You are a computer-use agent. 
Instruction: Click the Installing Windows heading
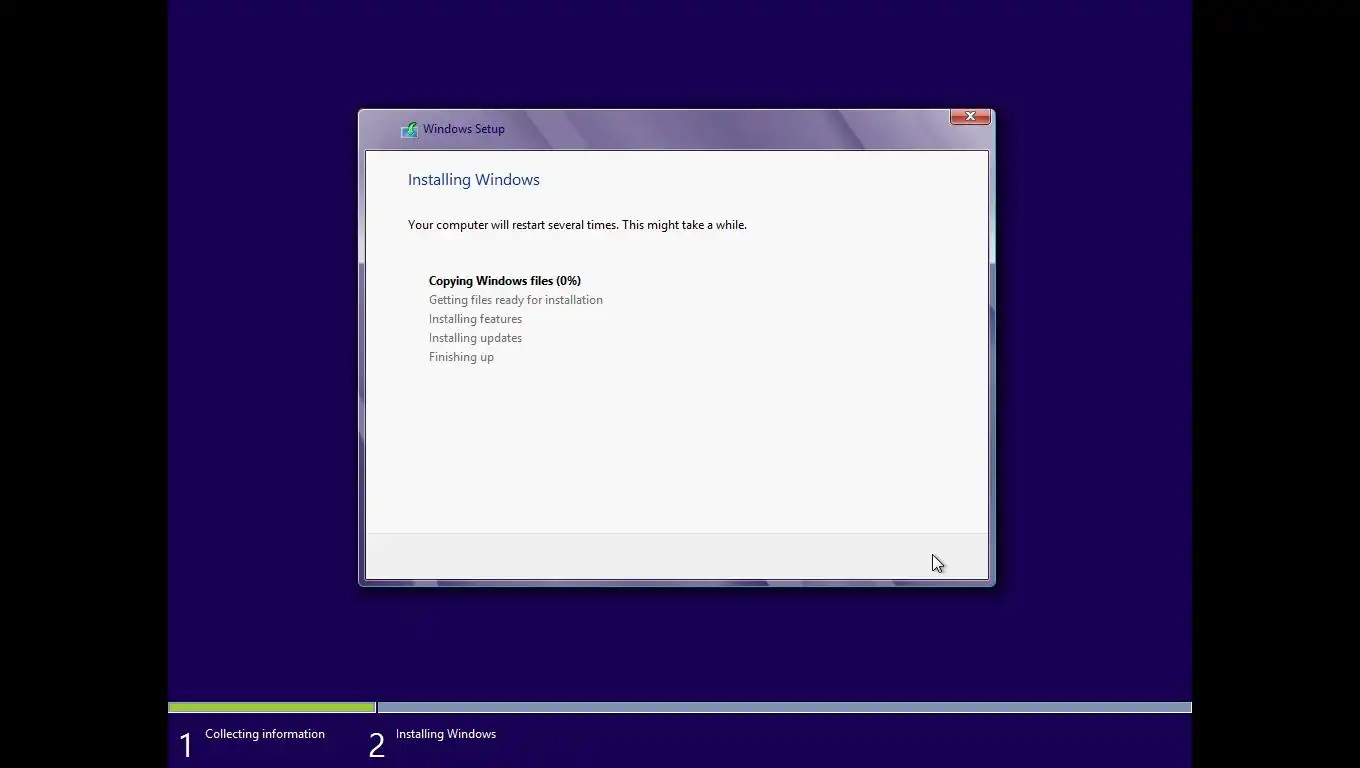[474, 180]
